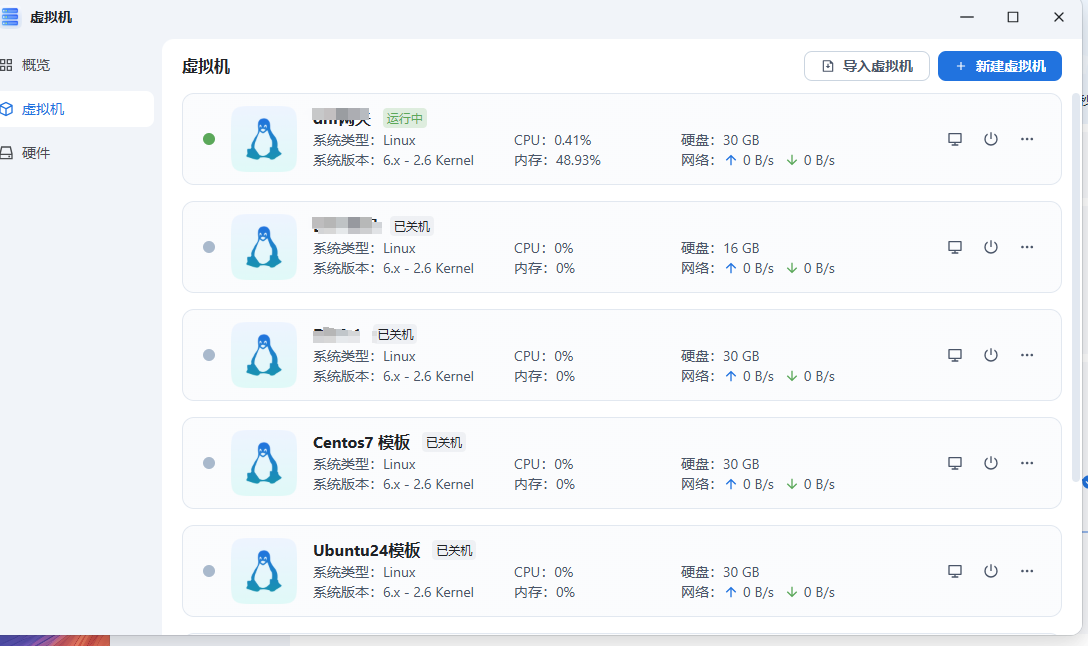The image size is (1088, 646).
Task: Click 导入虚拟机 import button
Action: coord(867,66)
